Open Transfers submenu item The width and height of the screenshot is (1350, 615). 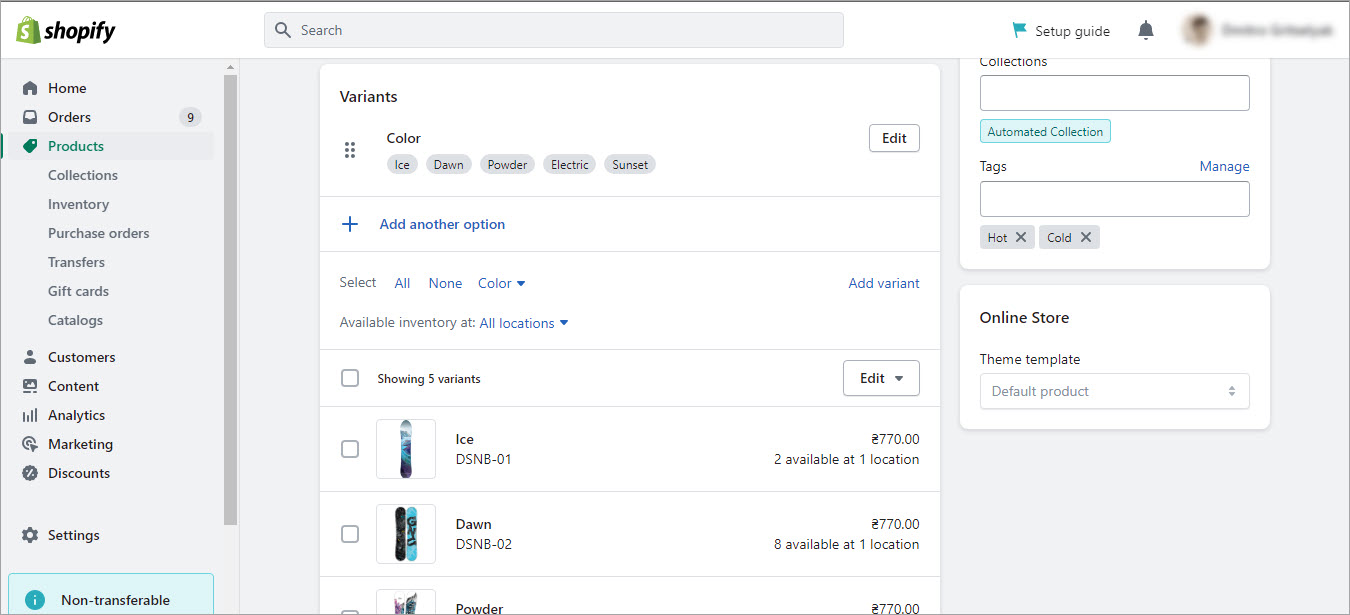pos(76,262)
